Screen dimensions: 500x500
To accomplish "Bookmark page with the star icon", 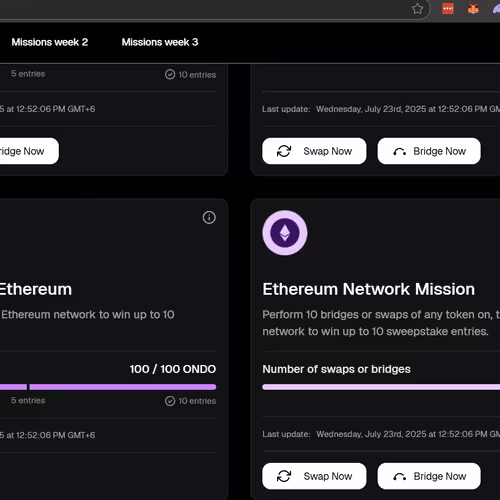I will pyautogui.click(x=417, y=9).
